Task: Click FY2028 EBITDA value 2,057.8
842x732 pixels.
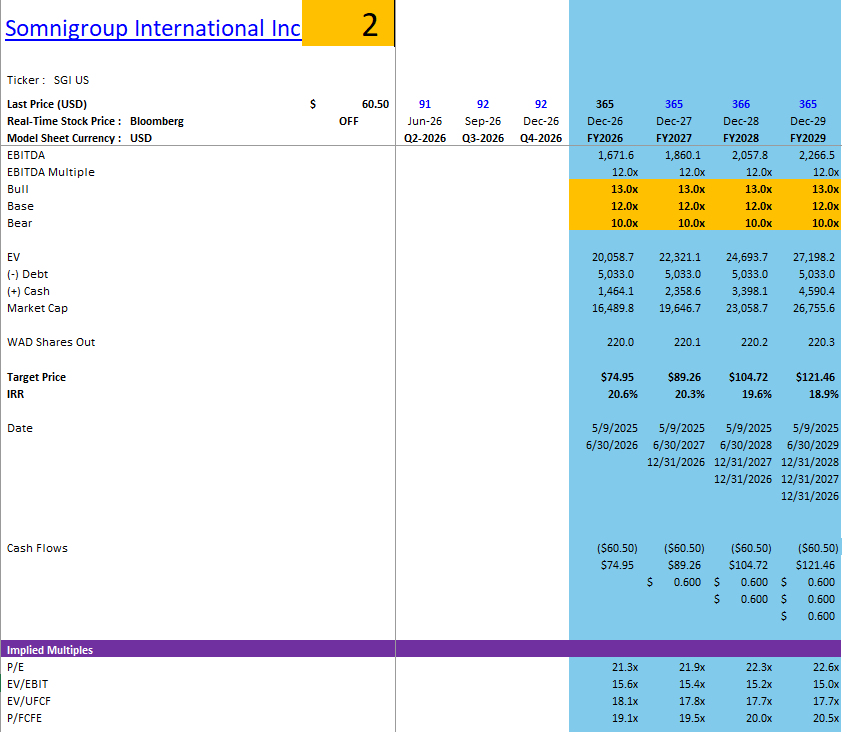Action: (750, 155)
